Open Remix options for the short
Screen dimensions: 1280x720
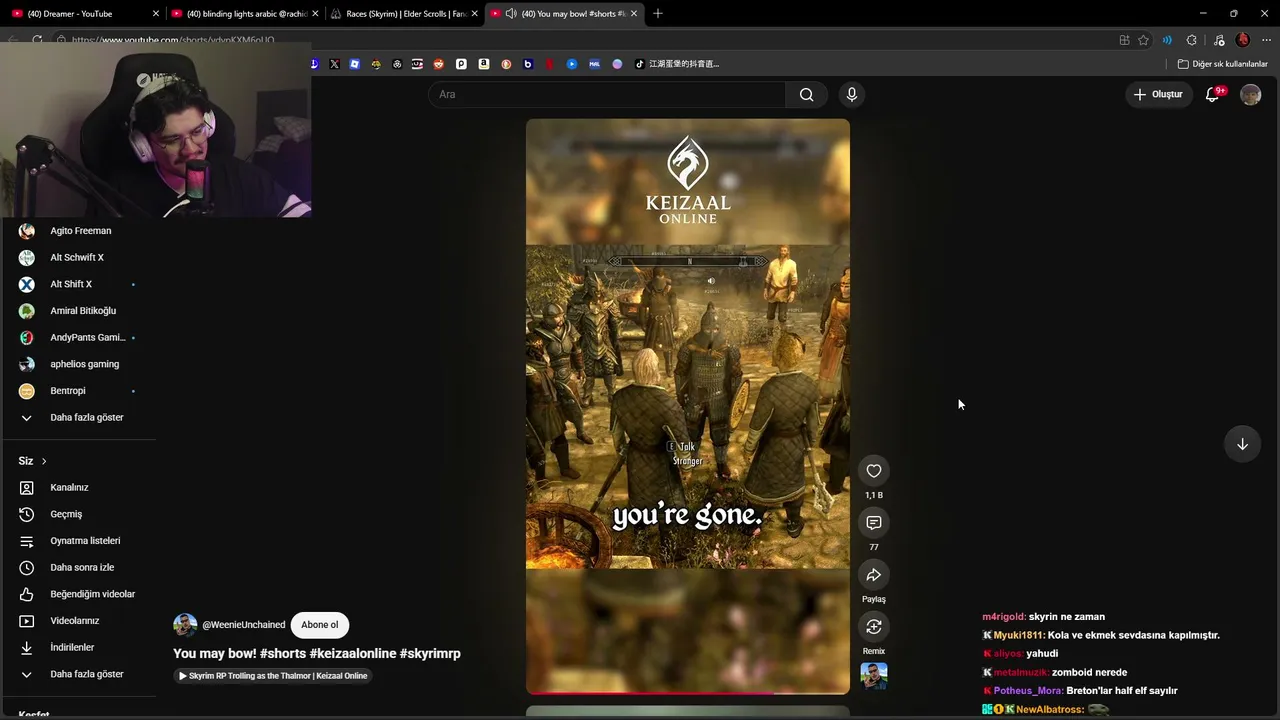coord(874,627)
